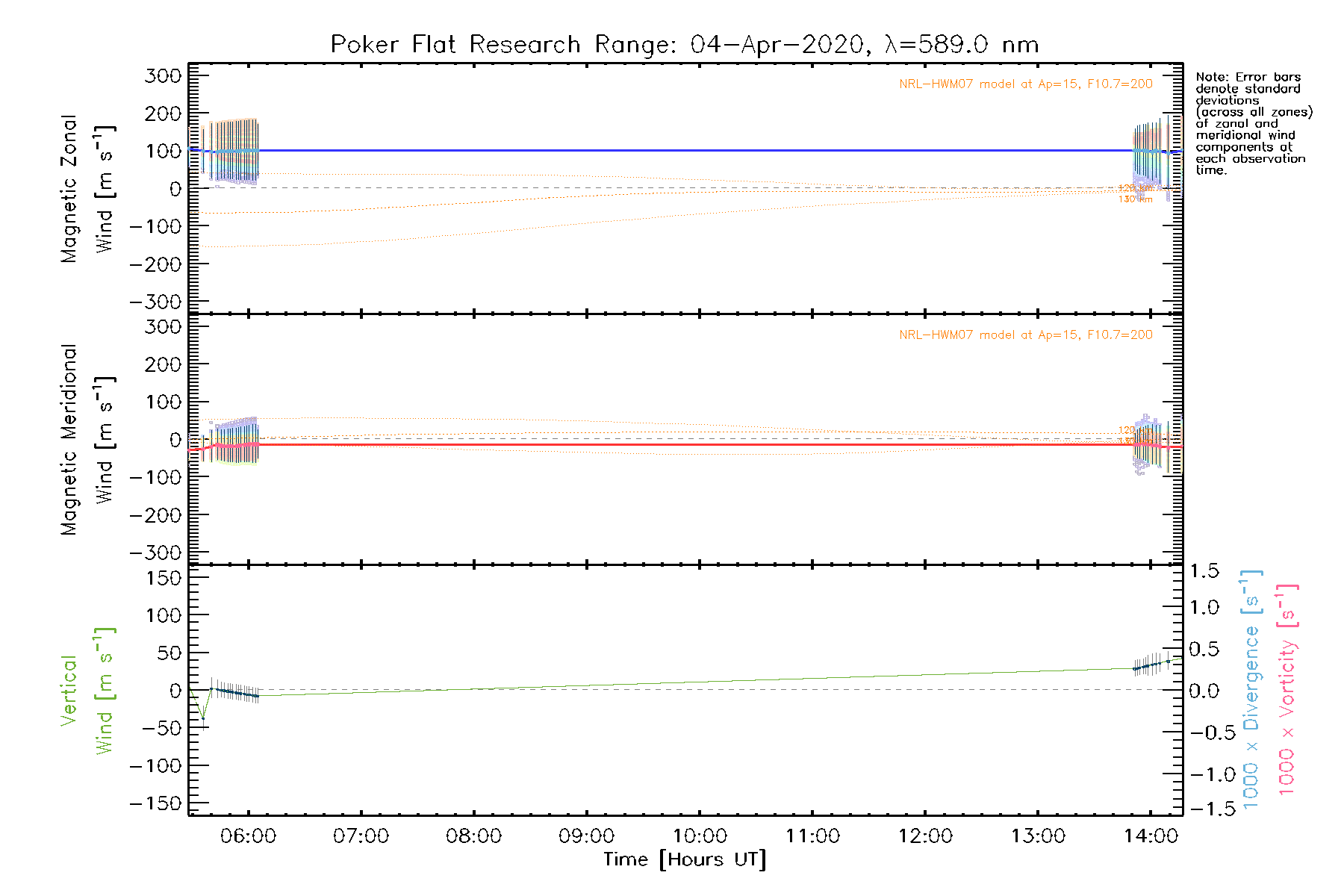Click the blue zonal wind mean line
The width and height of the screenshot is (1344, 896).
pos(687,150)
